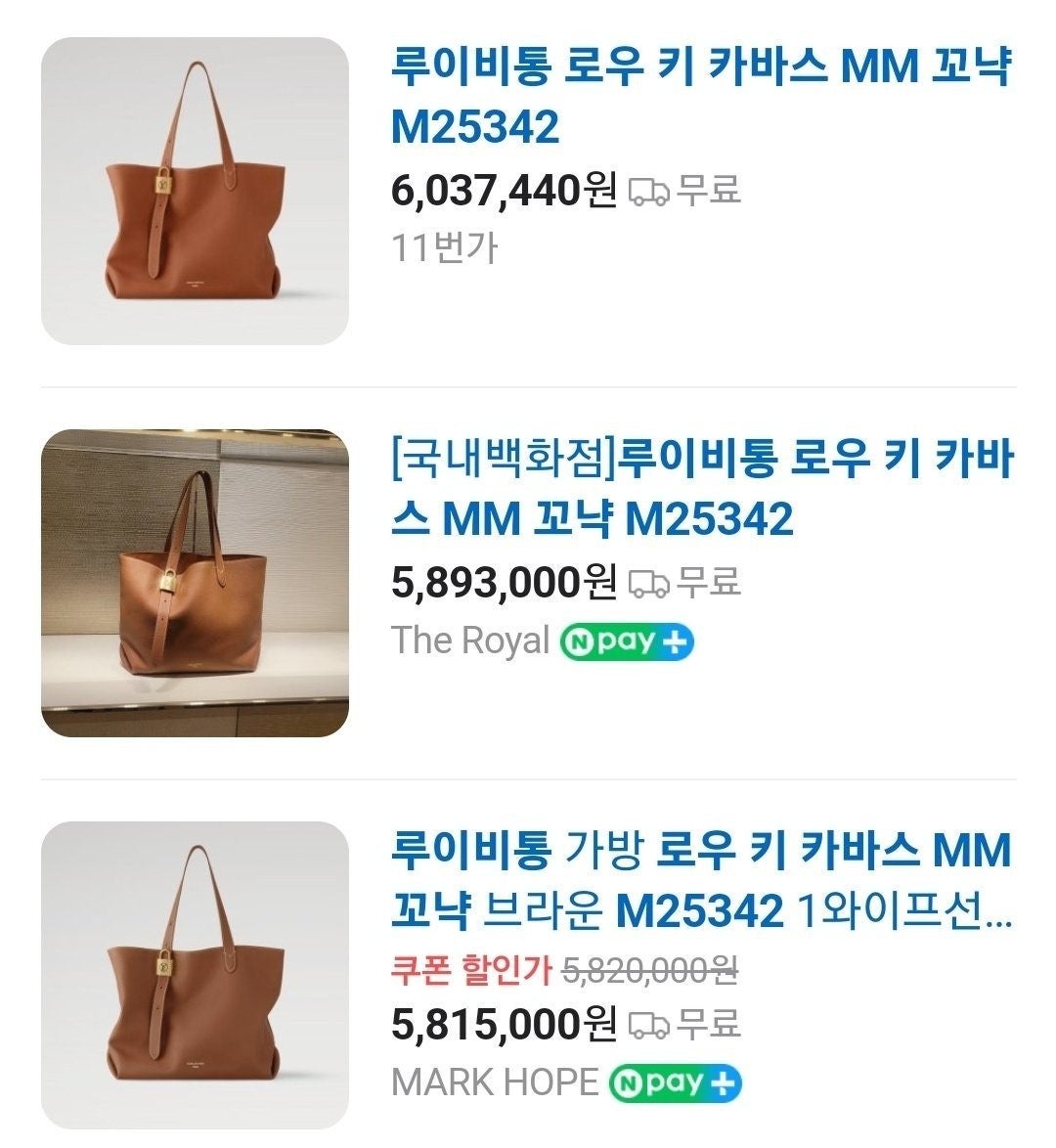Click the 5,815,000원 discounted price
1056x1148 pixels.
pyautogui.click(x=504, y=1024)
